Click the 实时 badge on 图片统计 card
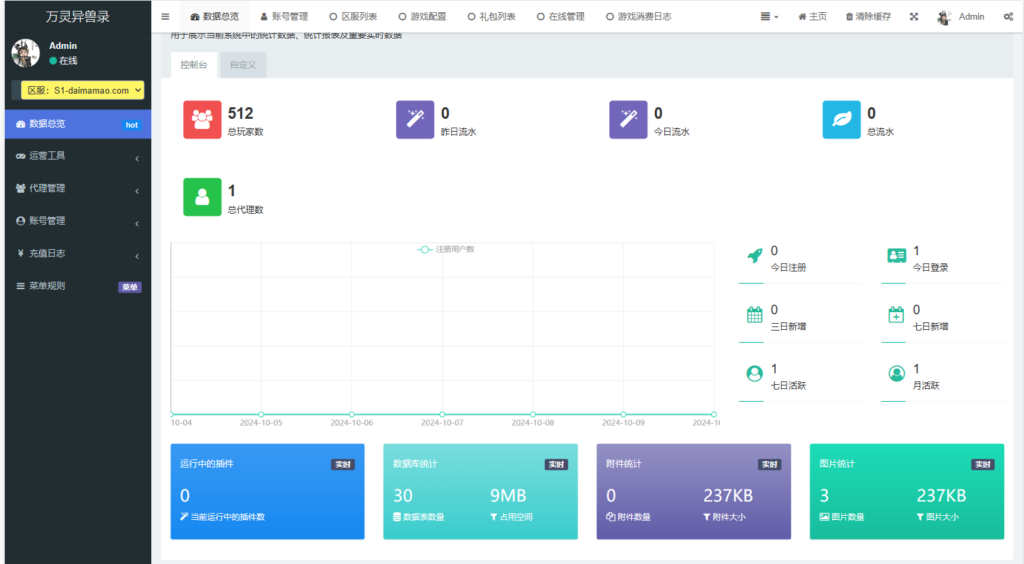Viewport: 1024px width, 564px height. [983, 465]
